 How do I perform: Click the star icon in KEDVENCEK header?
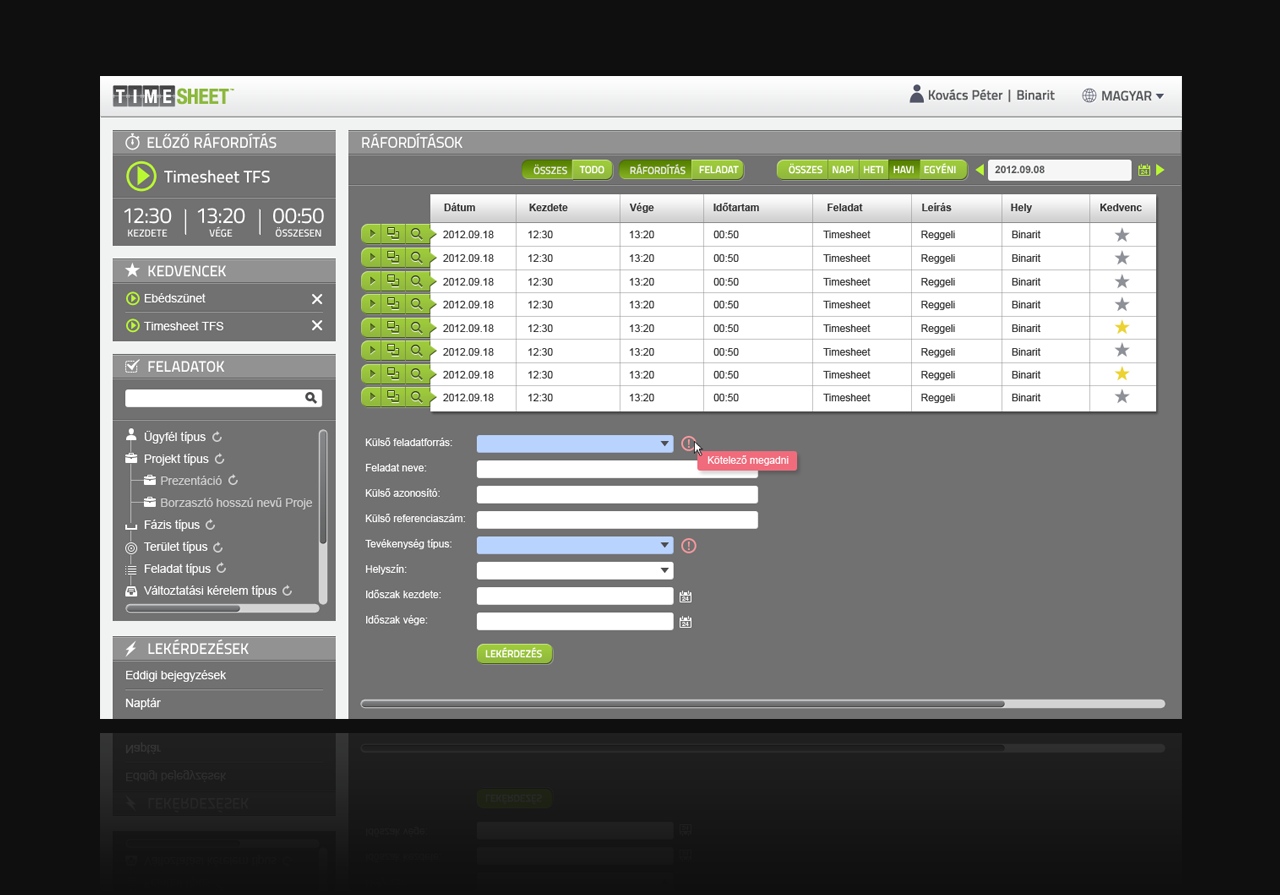click(x=132, y=271)
